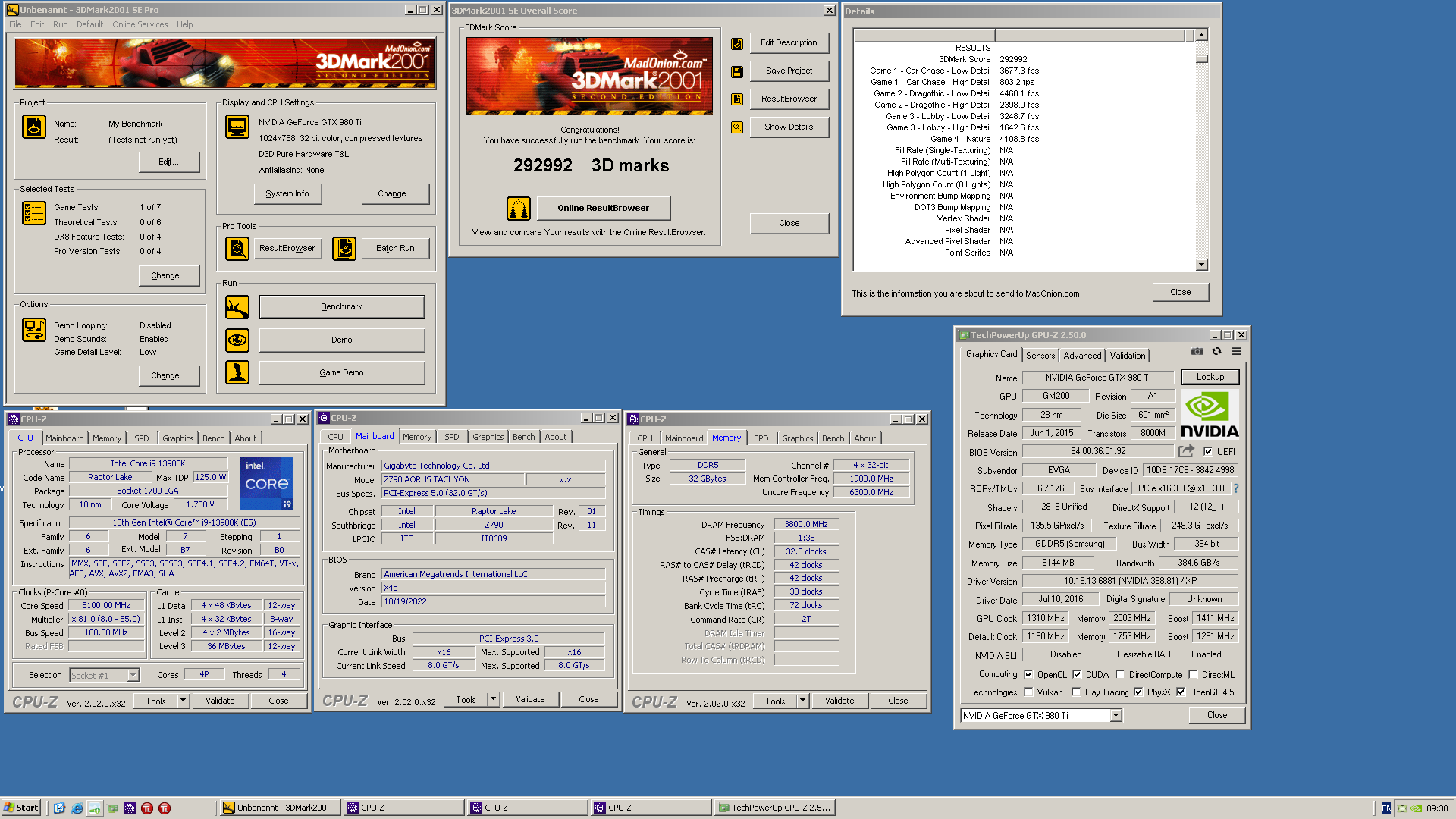Open the Tools arrow in the CPU-Z Memory window

(x=802, y=701)
